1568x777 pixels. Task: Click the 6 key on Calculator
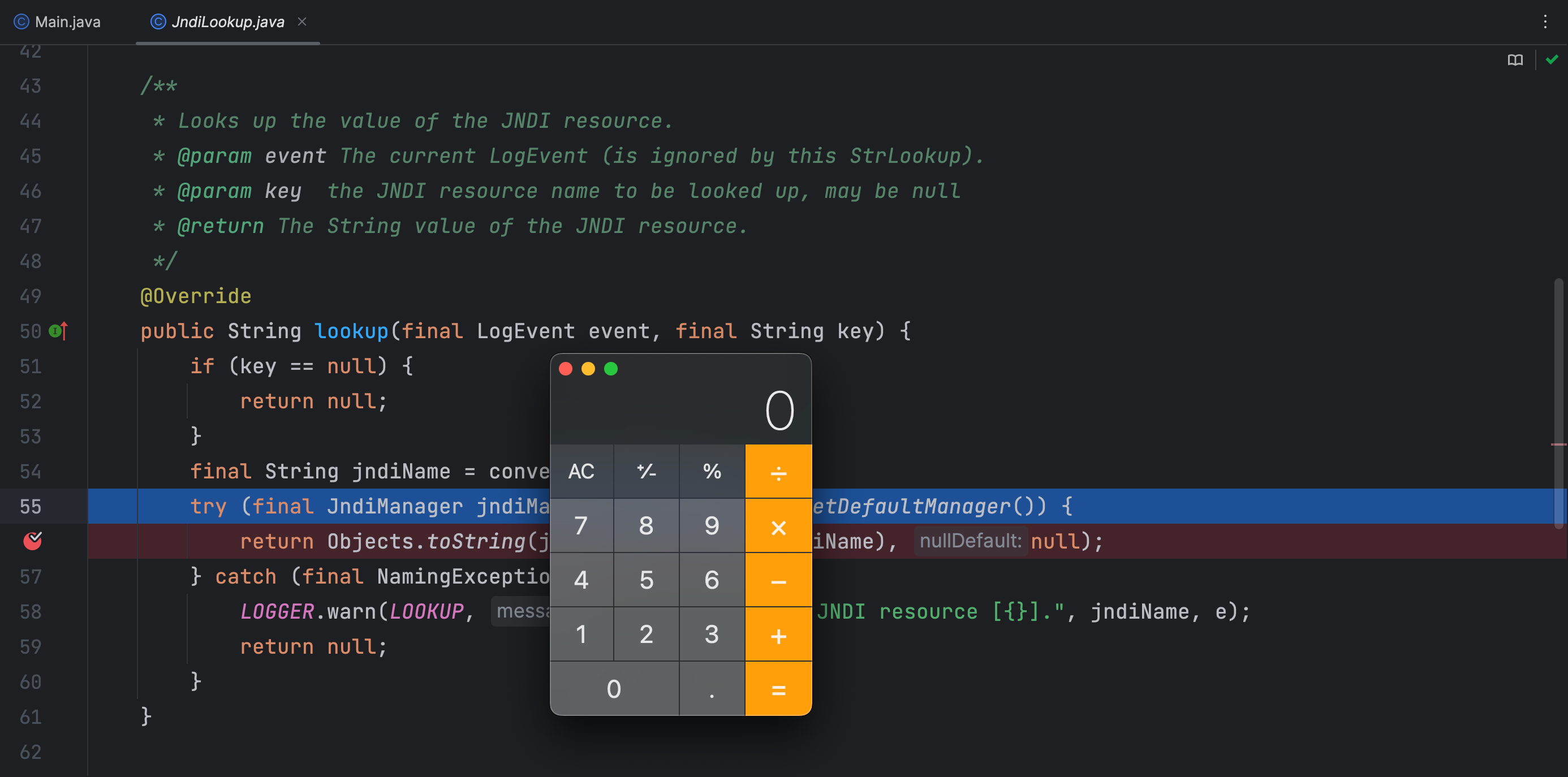712,580
